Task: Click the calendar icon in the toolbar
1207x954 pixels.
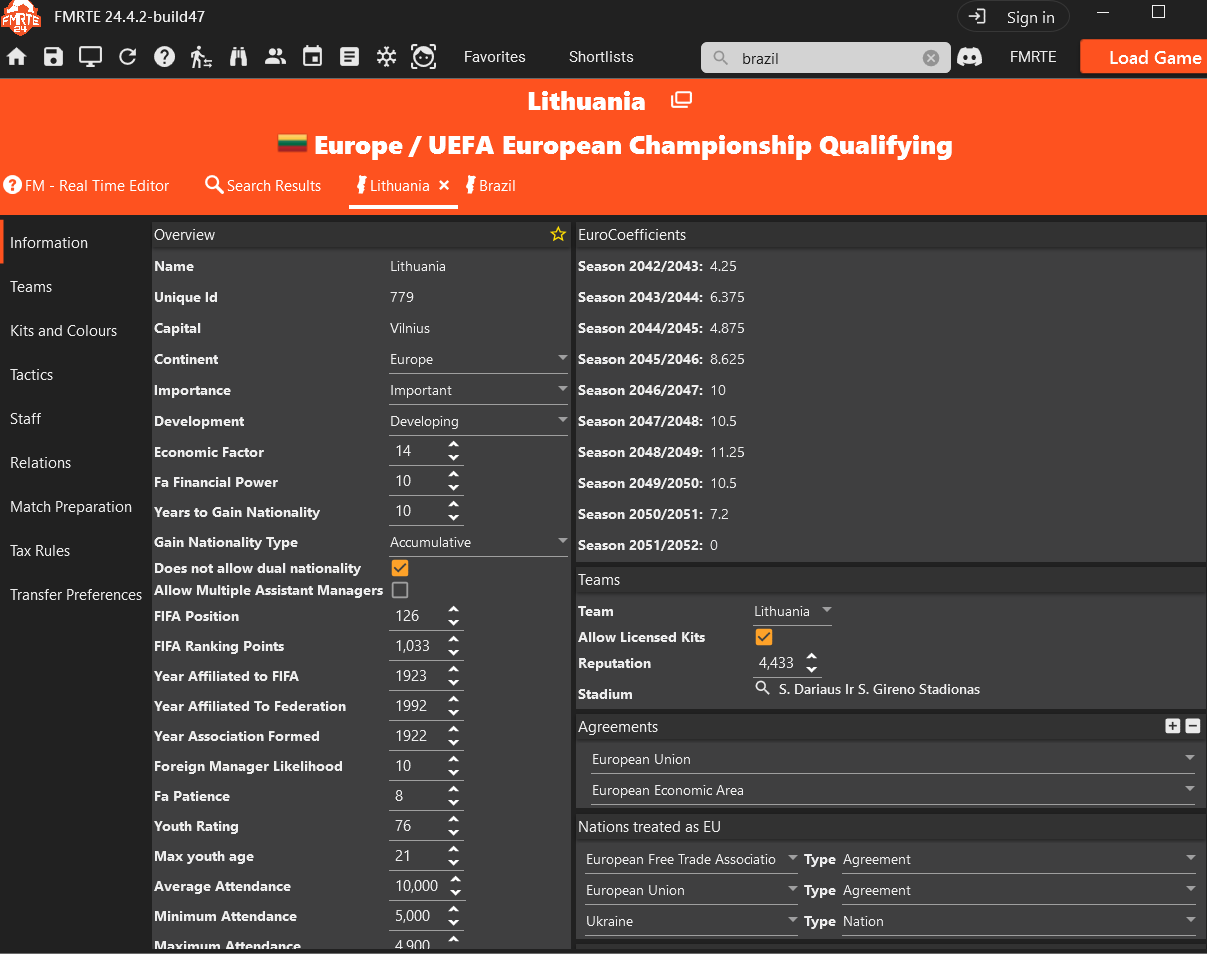Action: coord(312,57)
